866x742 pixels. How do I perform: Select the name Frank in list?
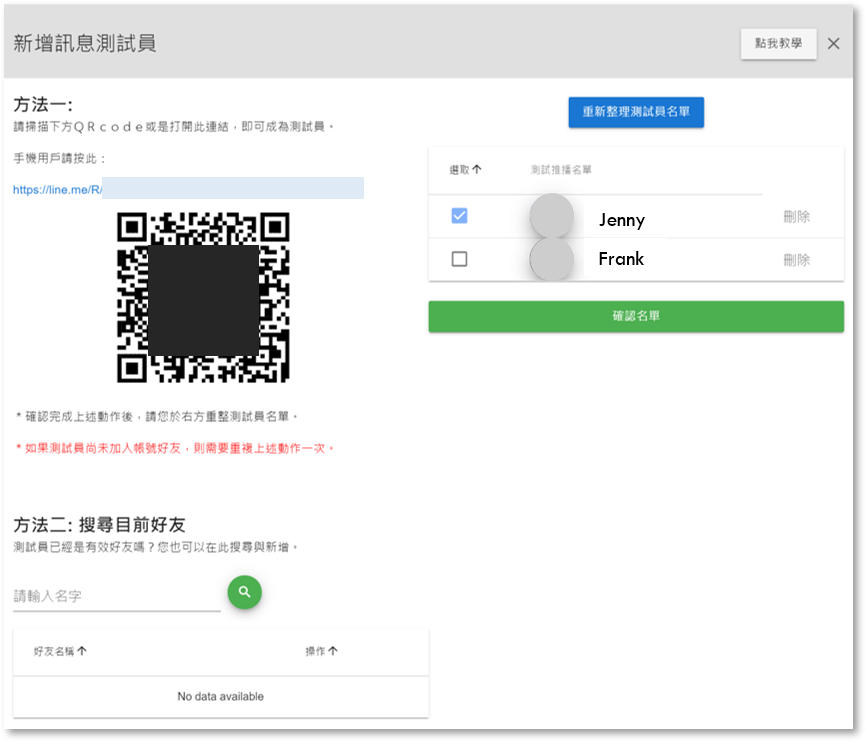coord(621,259)
